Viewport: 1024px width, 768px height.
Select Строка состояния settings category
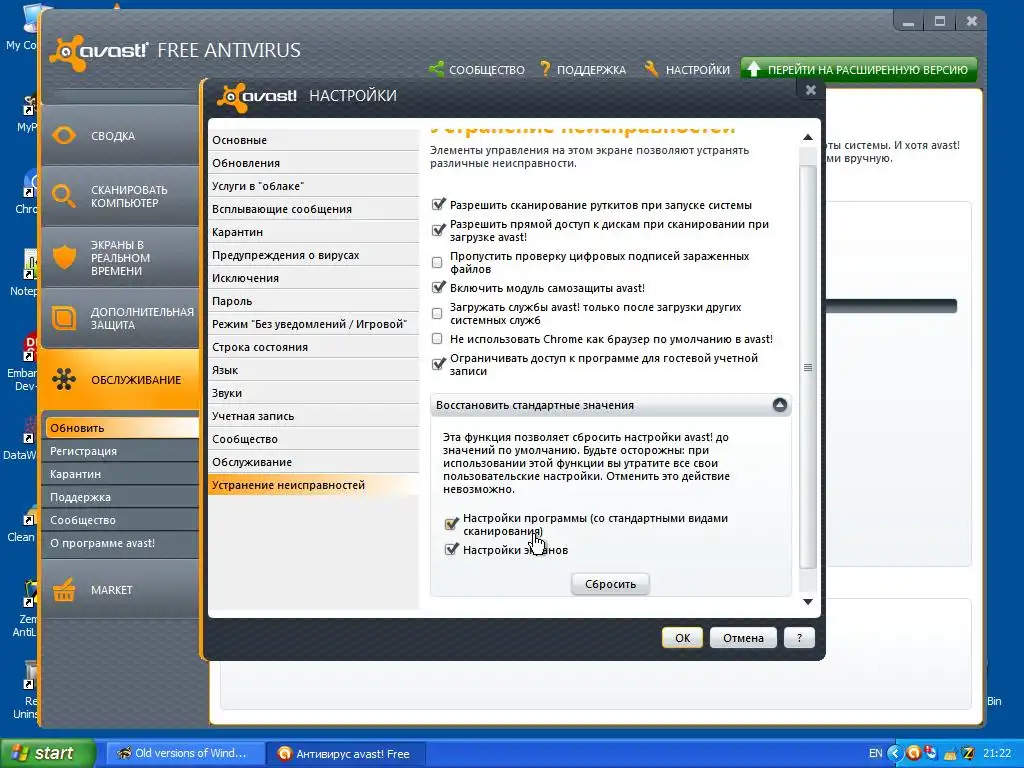[x=313, y=347]
